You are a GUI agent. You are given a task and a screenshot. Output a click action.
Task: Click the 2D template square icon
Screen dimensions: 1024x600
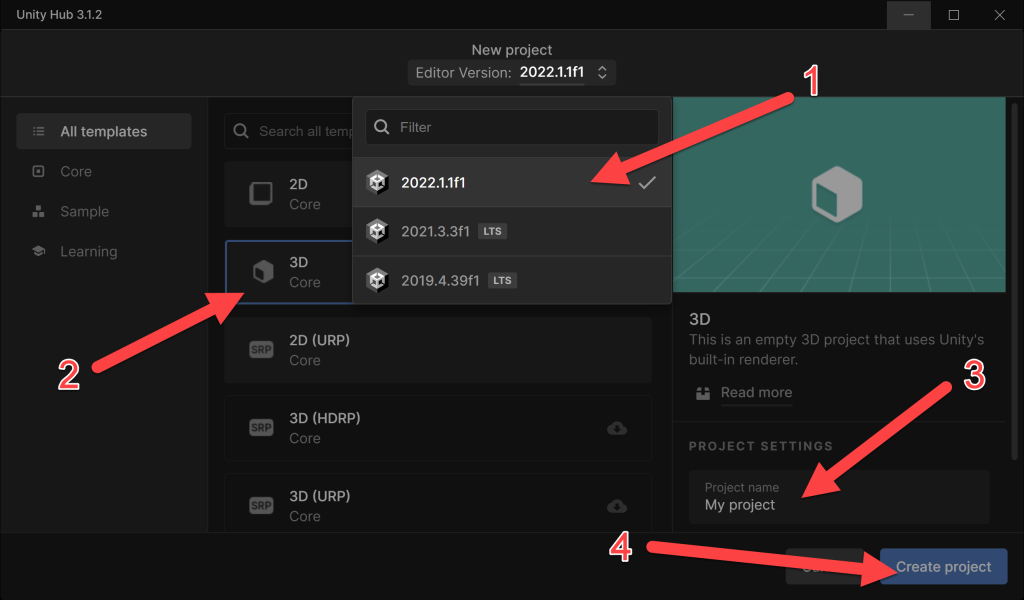(x=261, y=193)
